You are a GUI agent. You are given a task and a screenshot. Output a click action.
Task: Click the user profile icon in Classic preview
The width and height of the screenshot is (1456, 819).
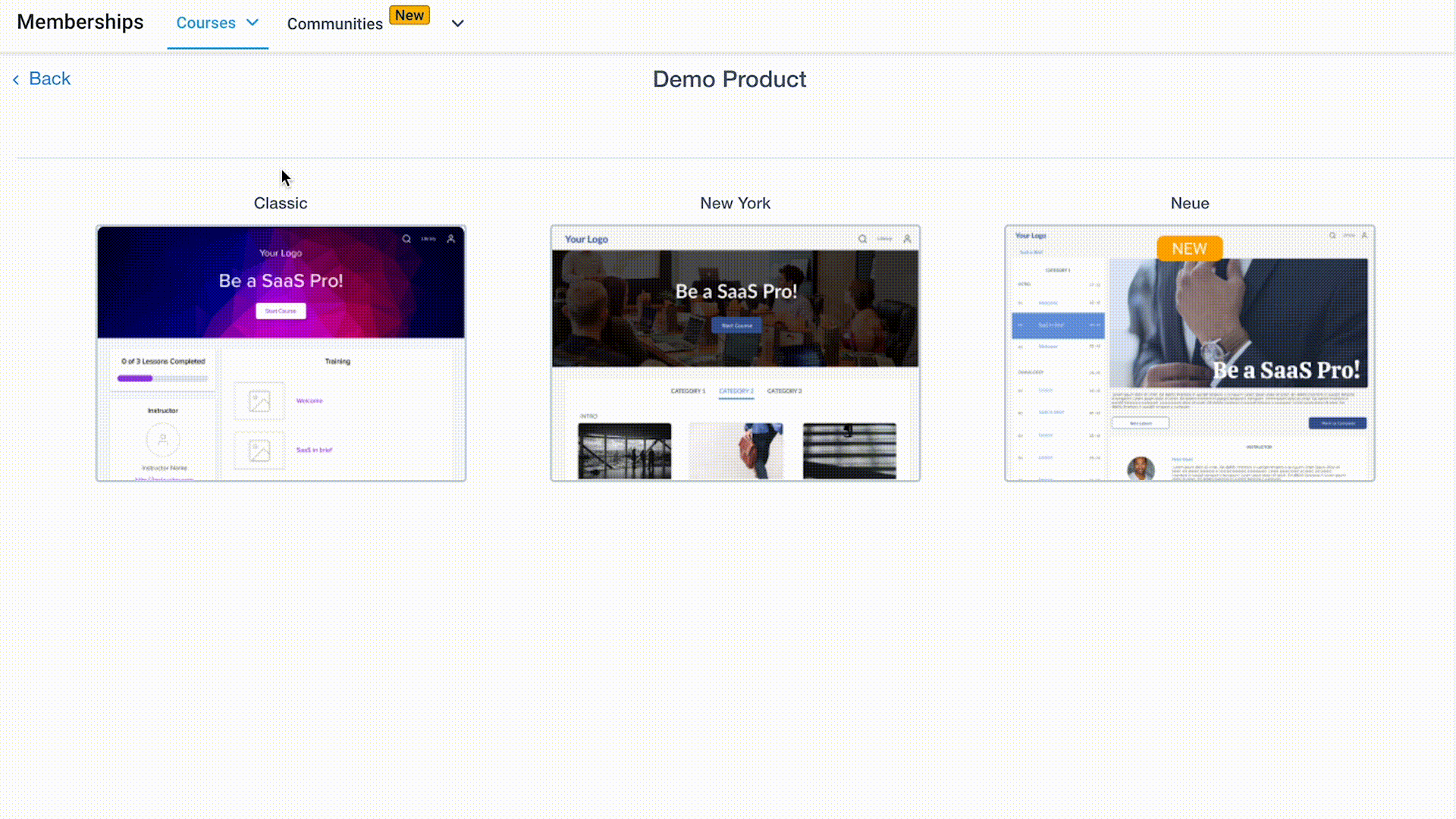pyautogui.click(x=451, y=239)
